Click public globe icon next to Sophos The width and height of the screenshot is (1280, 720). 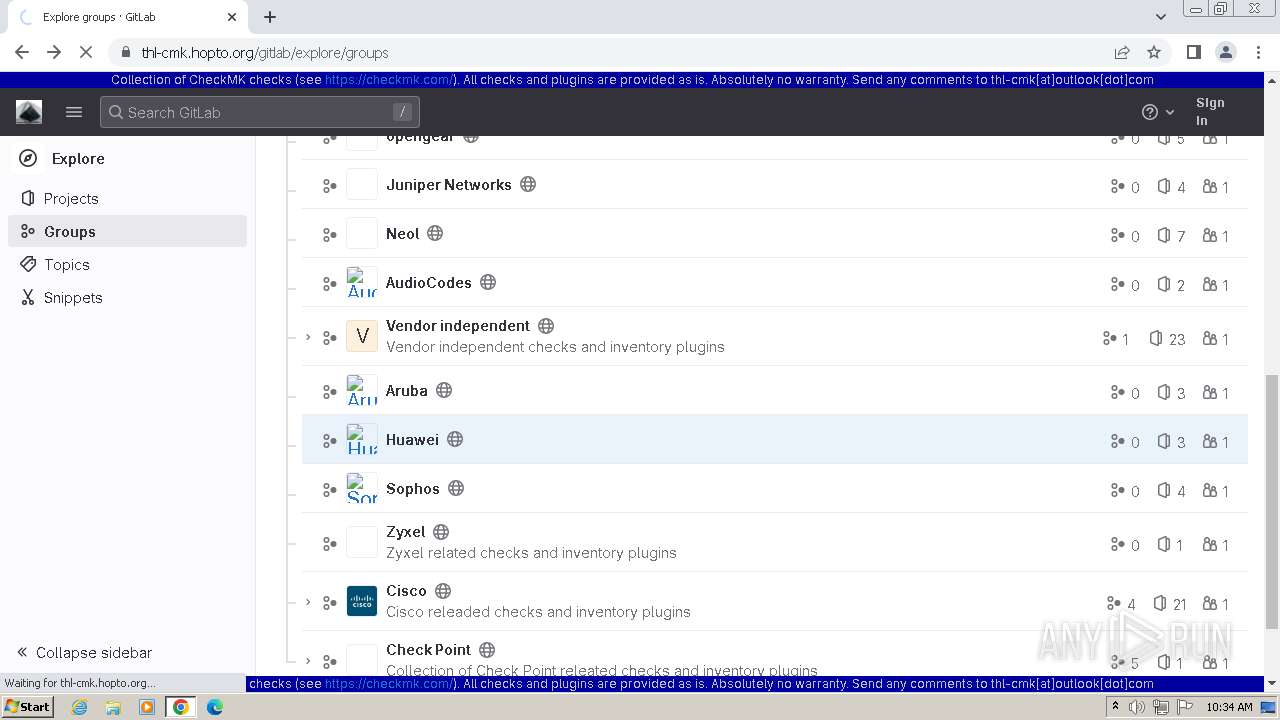pyautogui.click(x=456, y=488)
